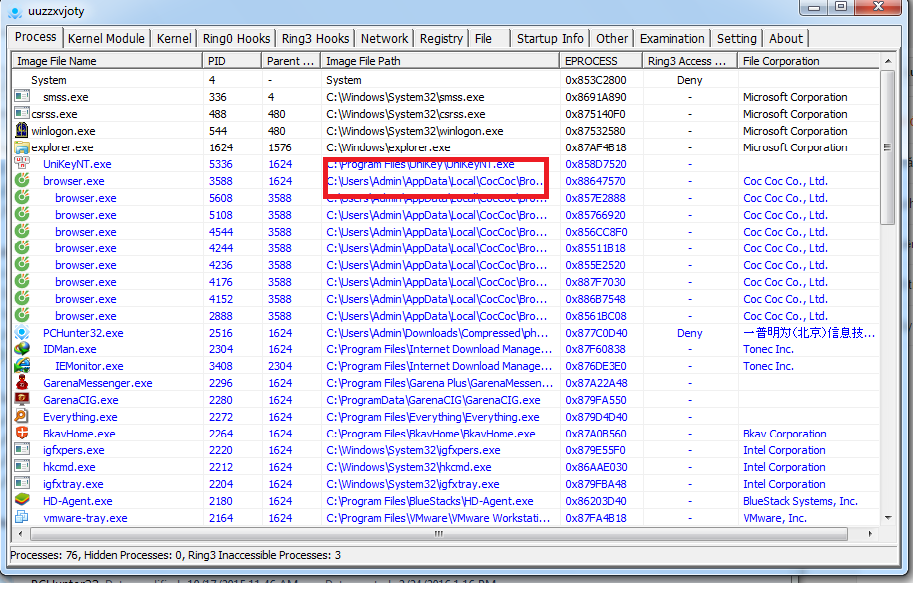The height and width of the screenshot is (589, 913).
Task: Click the BkavHome.exe red icon
Action: 21,434
